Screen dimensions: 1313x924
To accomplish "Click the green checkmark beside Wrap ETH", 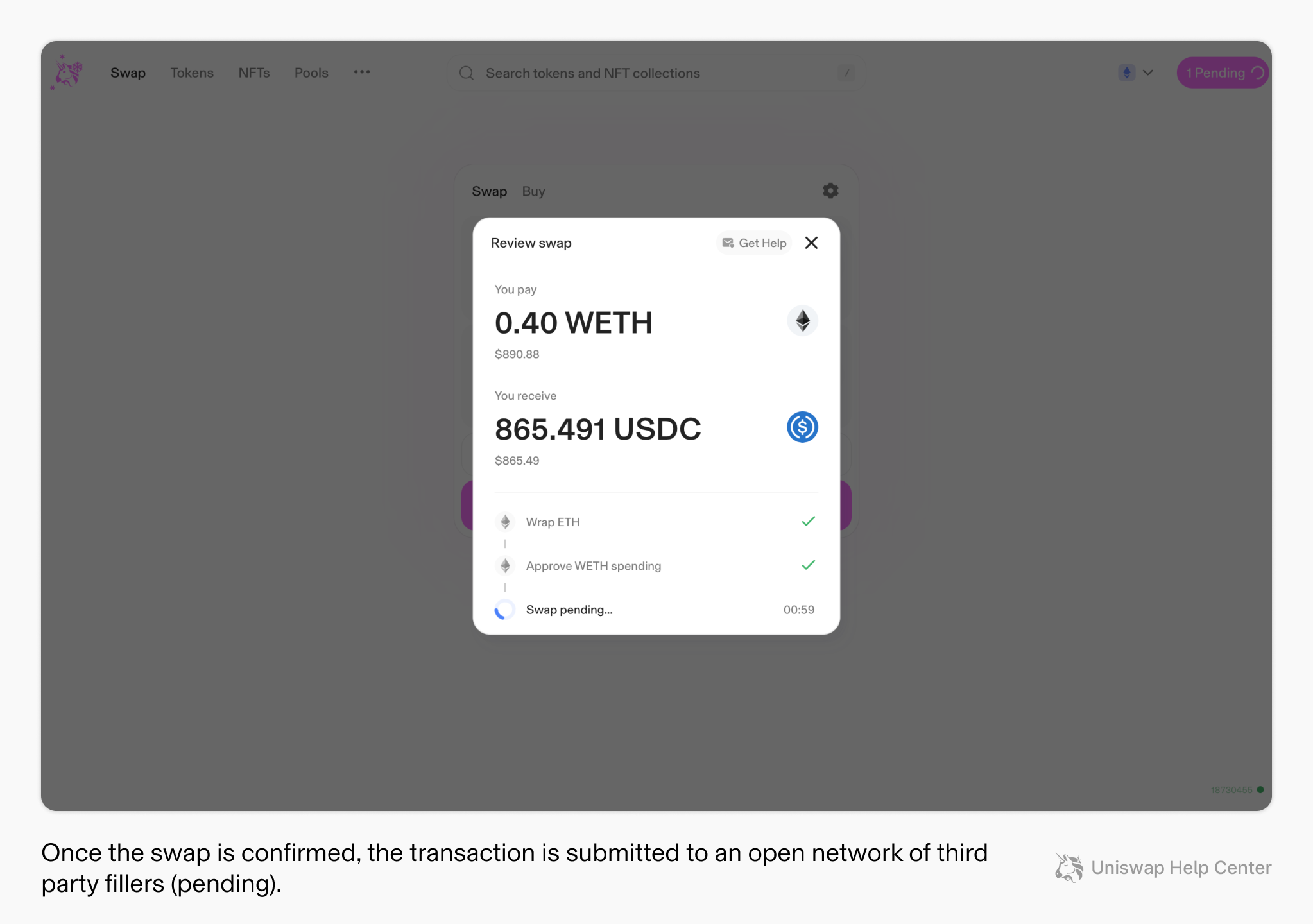I will point(808,521).
